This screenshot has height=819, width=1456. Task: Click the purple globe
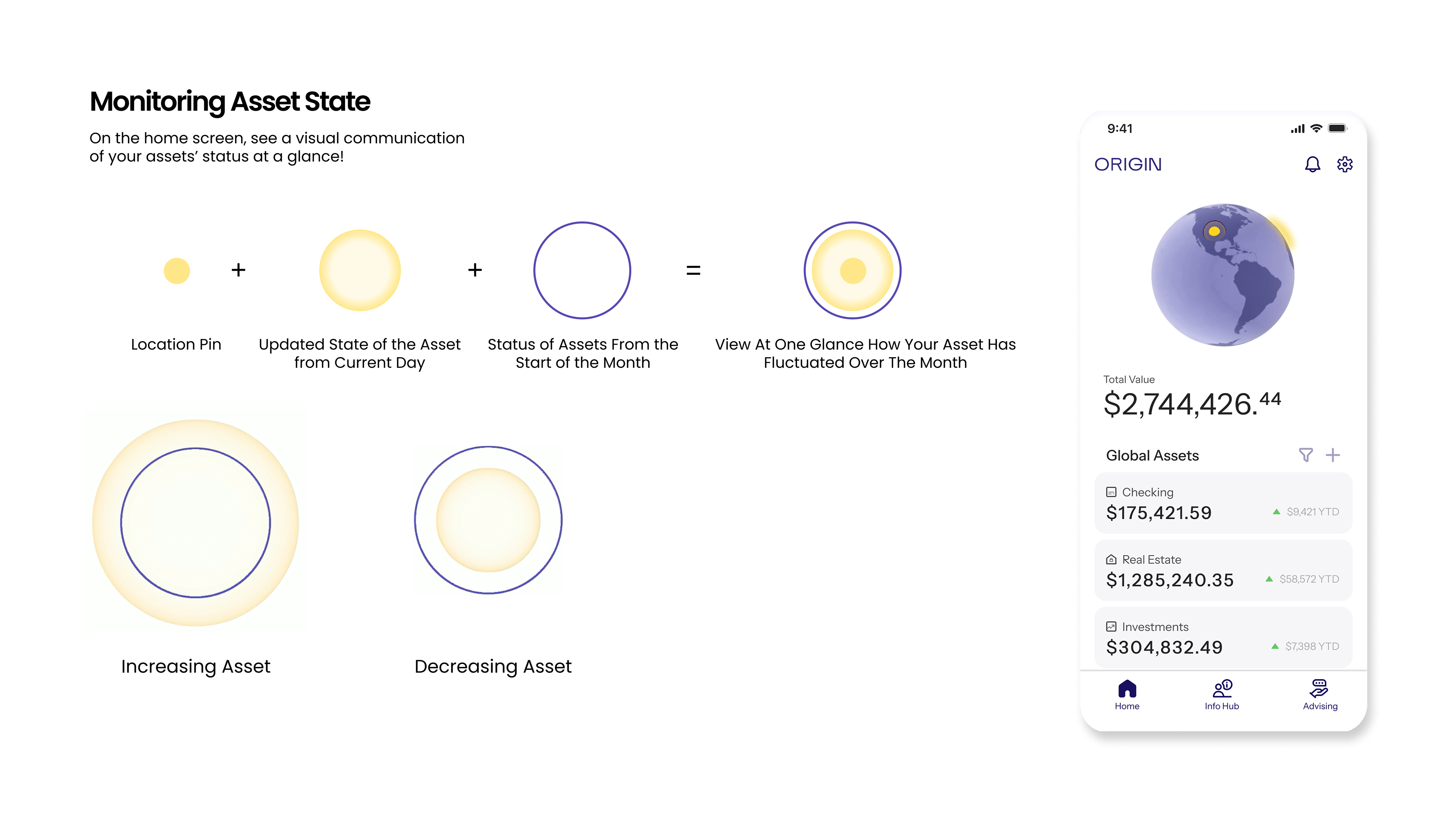[x=1222, y=282]
